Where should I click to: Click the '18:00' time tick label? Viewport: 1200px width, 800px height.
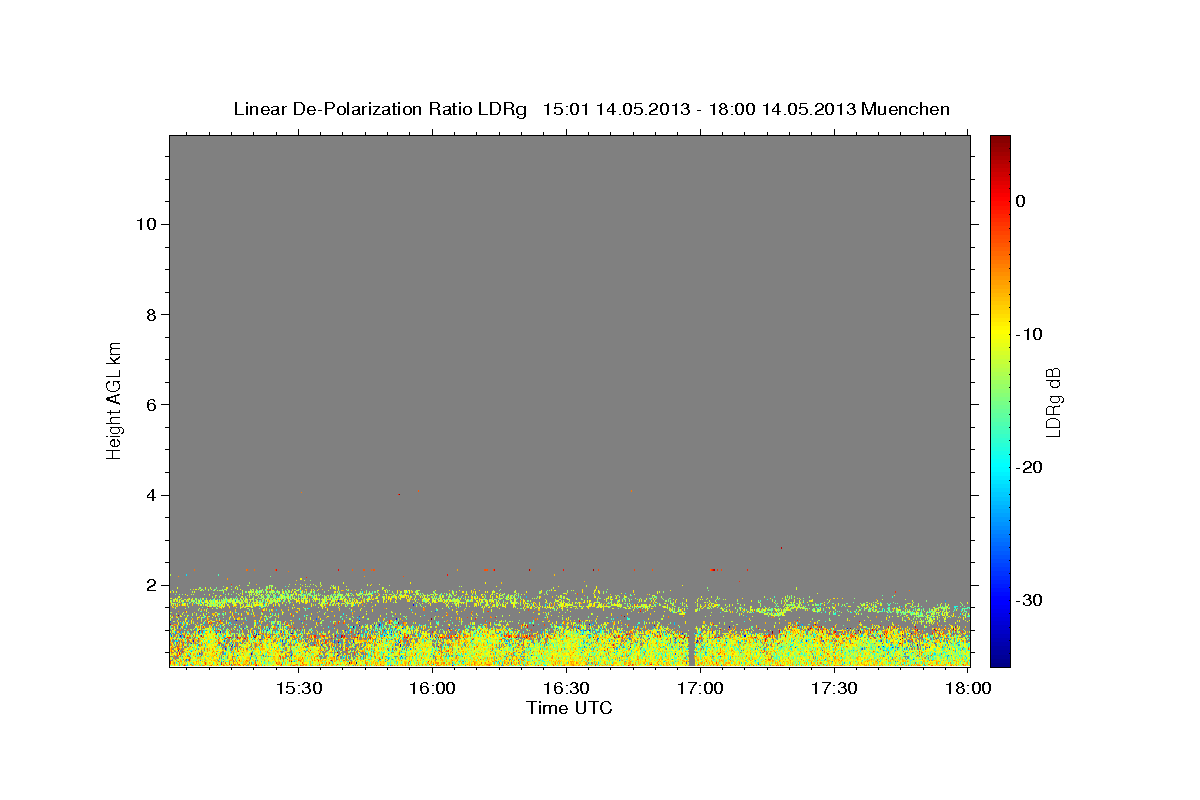tap(968, 688)
